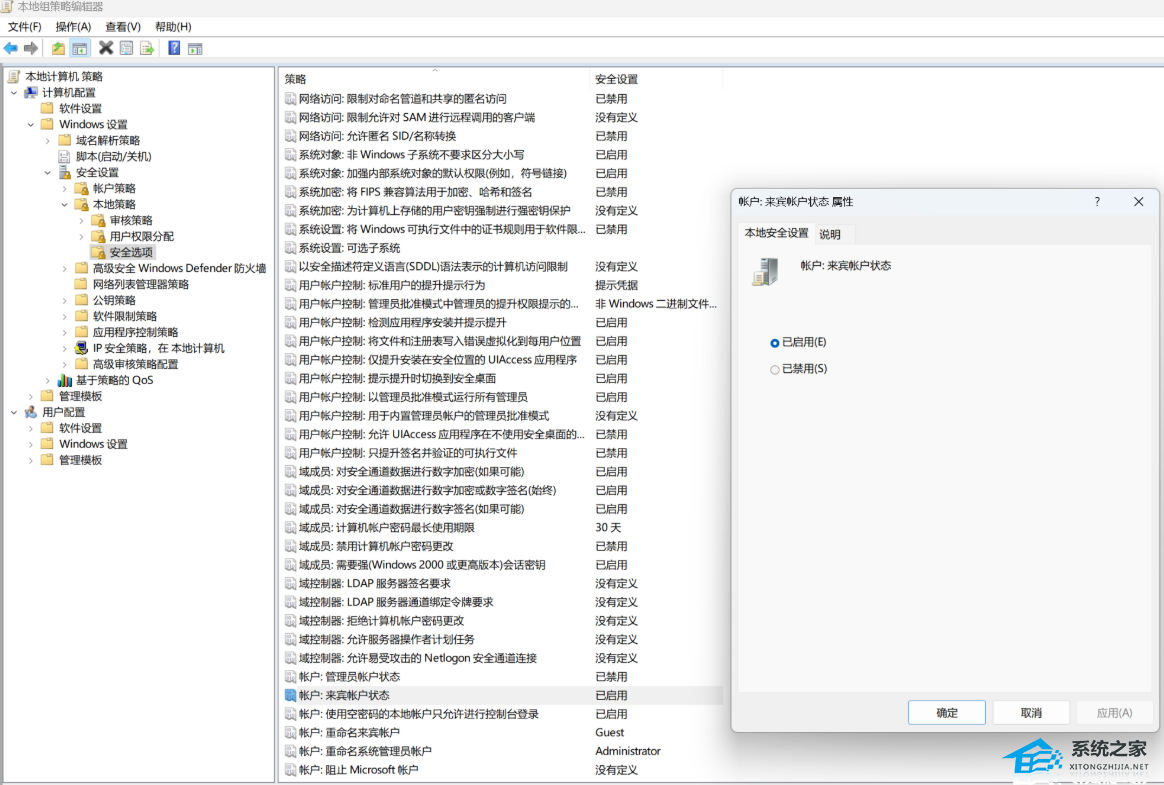Select the 已启用(E) radio button

[775, 343]
